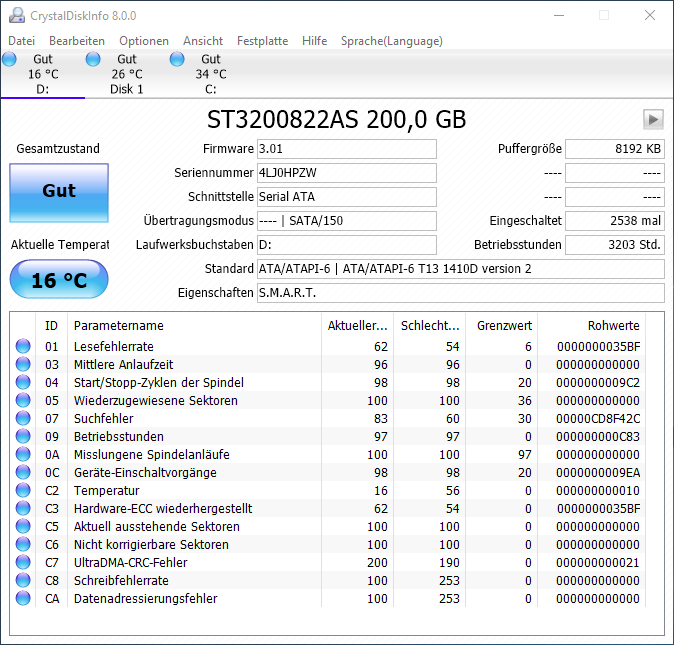Click the next disk arrow button
Image resolution: width=674 pixels, height=645 pixels.
click(653, 119)
